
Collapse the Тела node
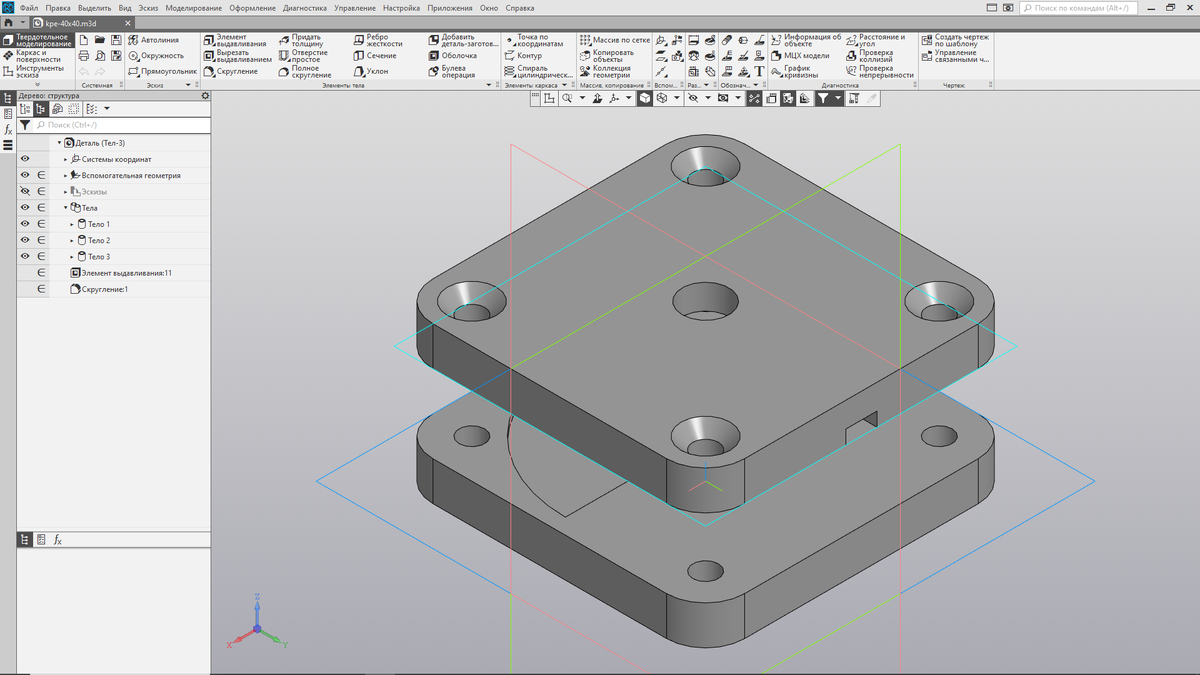tap(66, 207)
